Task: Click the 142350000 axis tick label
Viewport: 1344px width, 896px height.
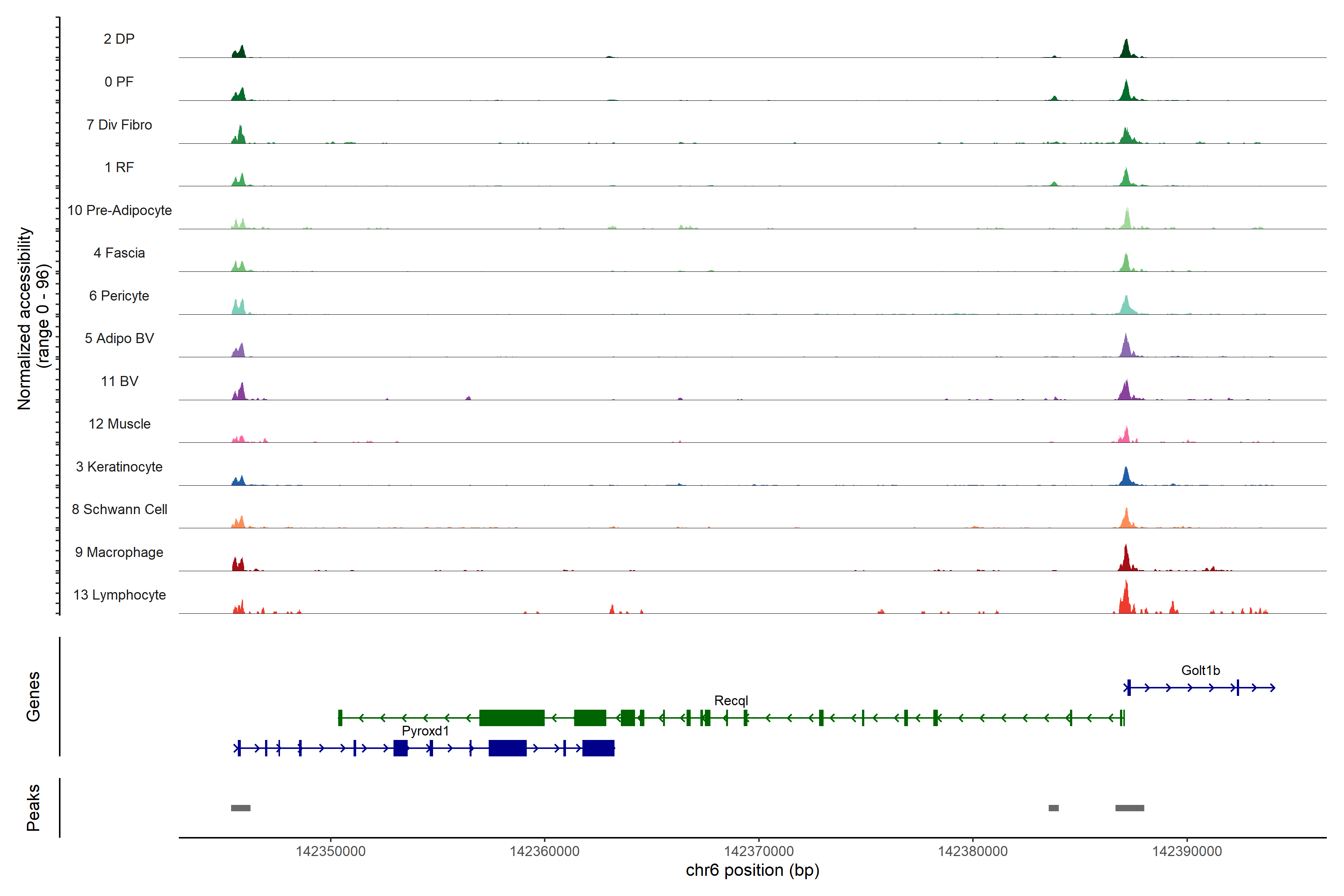Action: click(330, 851)
